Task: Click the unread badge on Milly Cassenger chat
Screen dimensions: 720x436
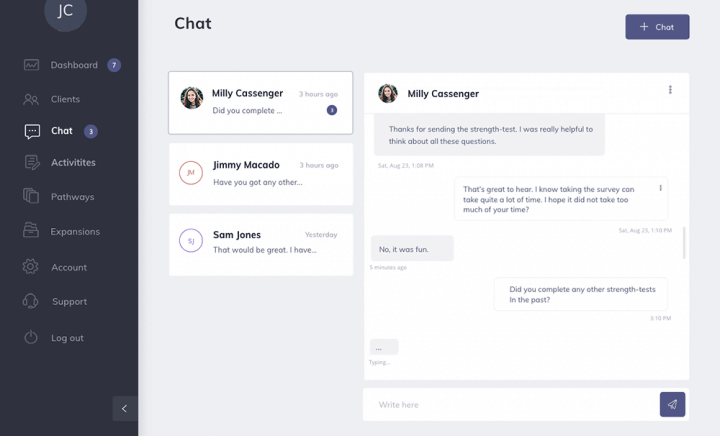Action: [x=332, y=110]
